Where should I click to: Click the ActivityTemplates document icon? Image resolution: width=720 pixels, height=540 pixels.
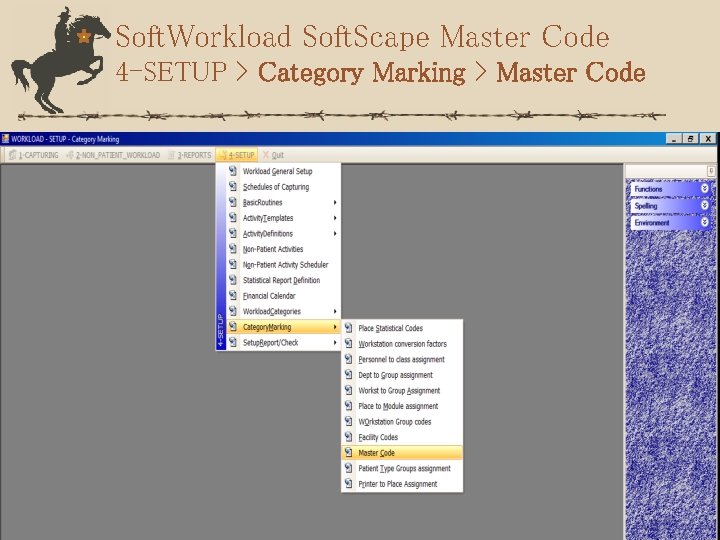(x=233, y=218)
